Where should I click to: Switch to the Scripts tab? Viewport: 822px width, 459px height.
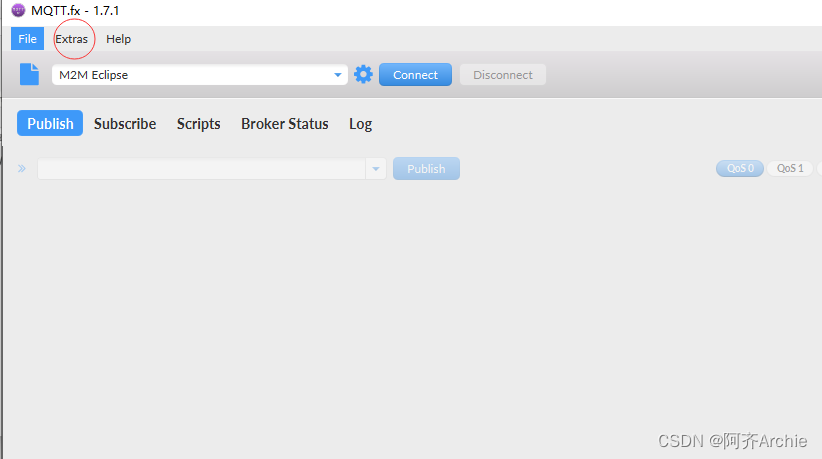[198, 124]
